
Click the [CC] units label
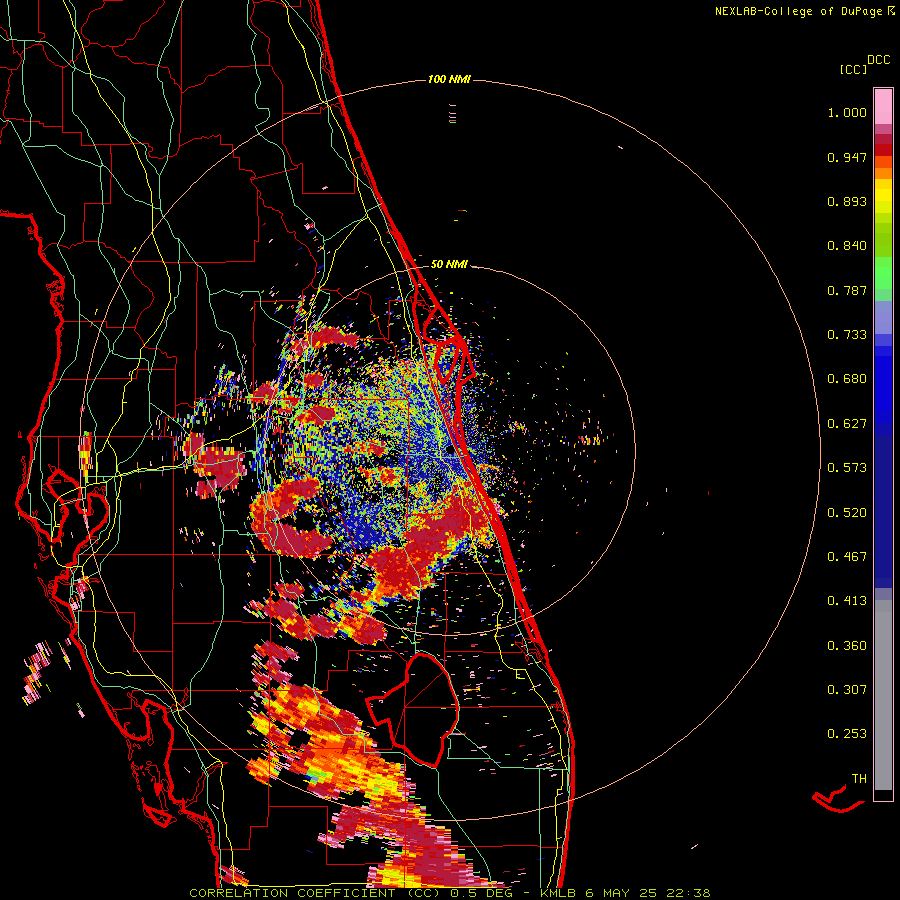point(853,69)
